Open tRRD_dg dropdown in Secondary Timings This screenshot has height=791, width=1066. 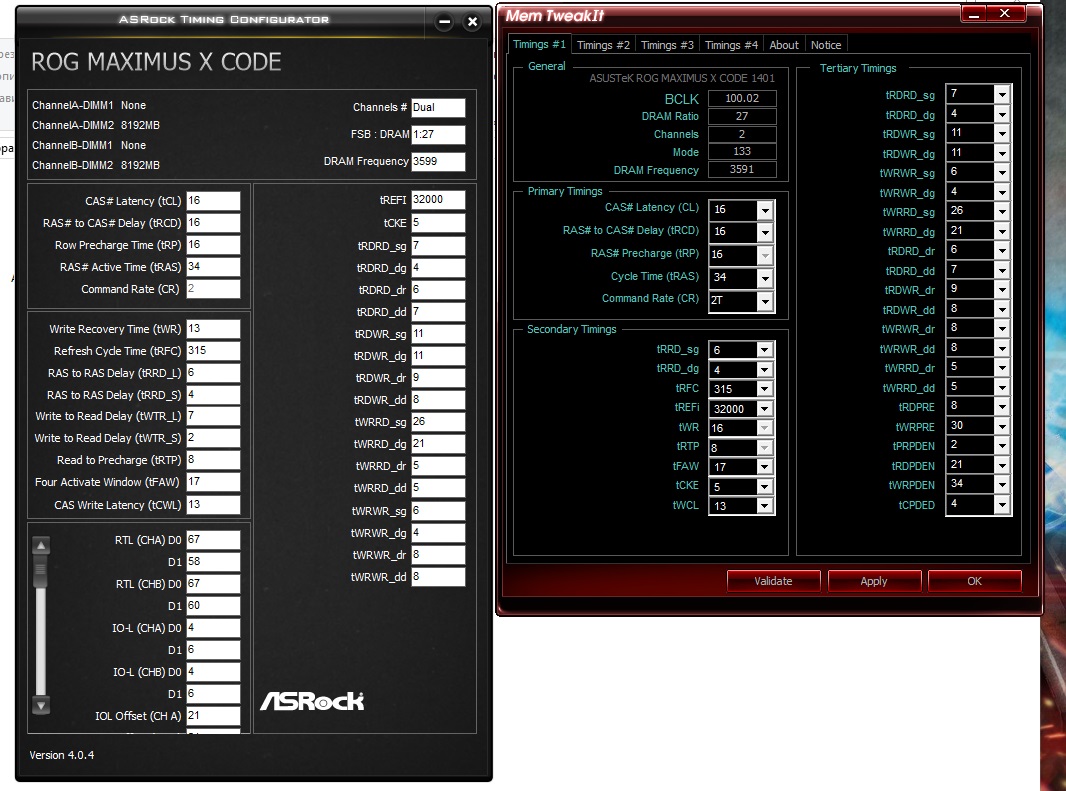coord(765,369)
